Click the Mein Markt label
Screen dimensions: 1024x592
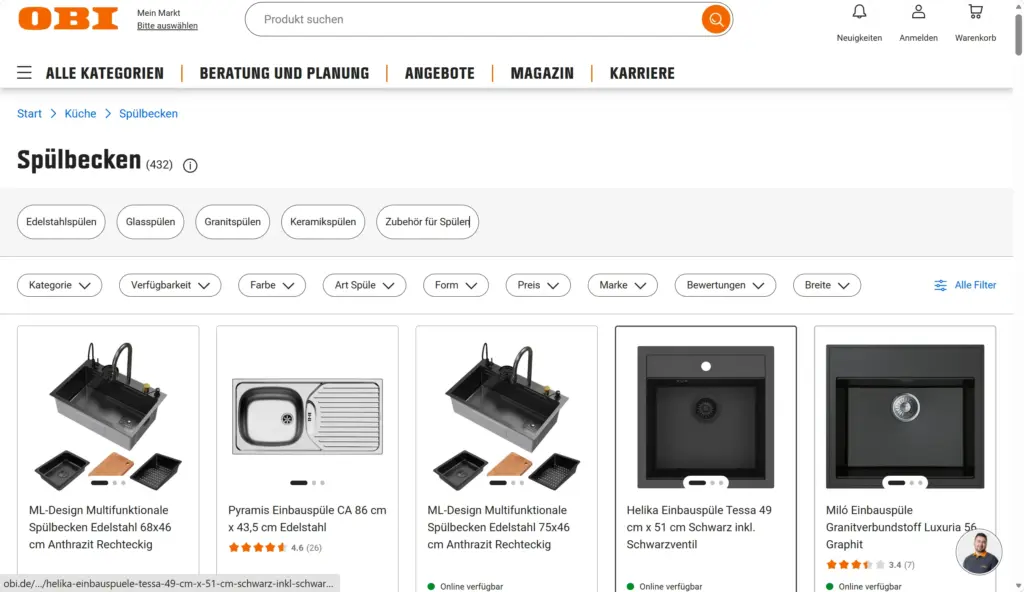(159, 12)
